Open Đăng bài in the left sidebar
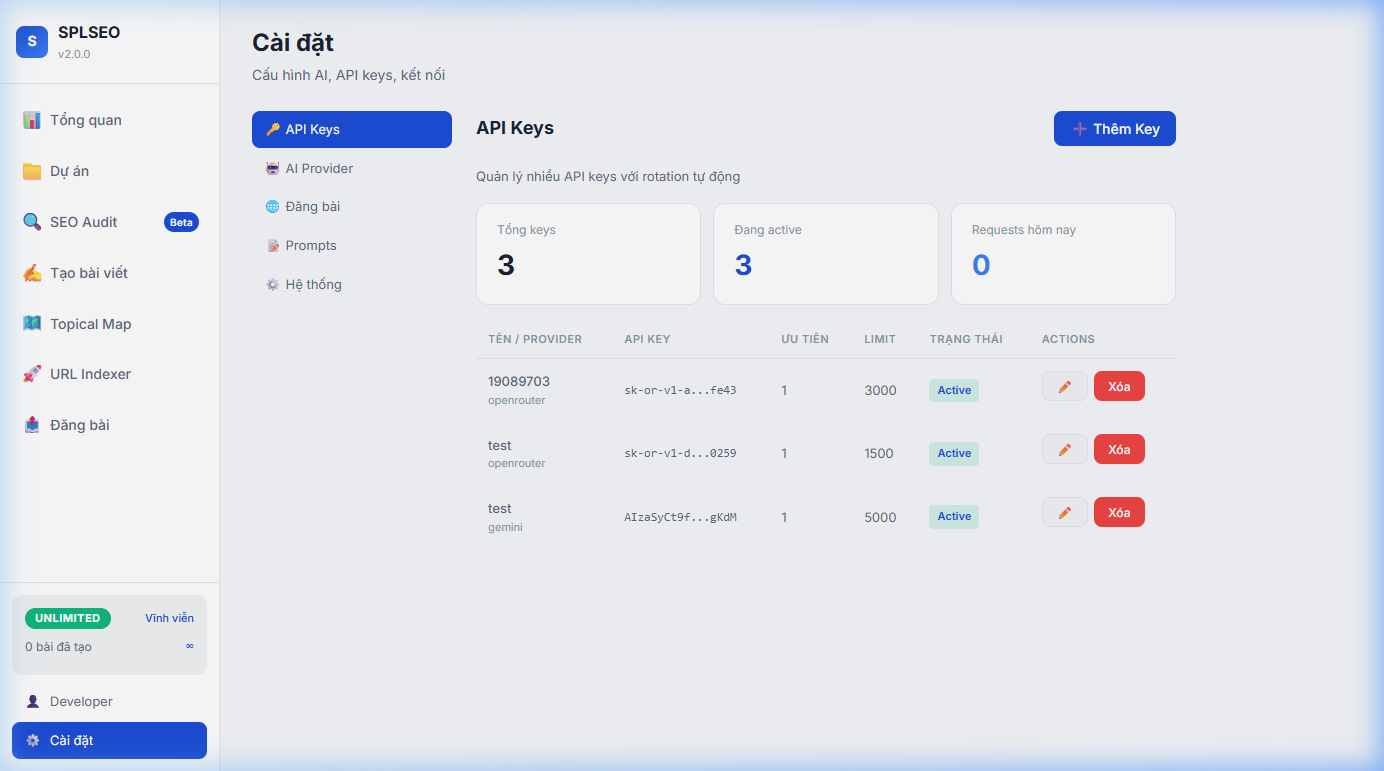This screenshot has width=1384, height=771. pyautogui.click(x=110, y=425)
